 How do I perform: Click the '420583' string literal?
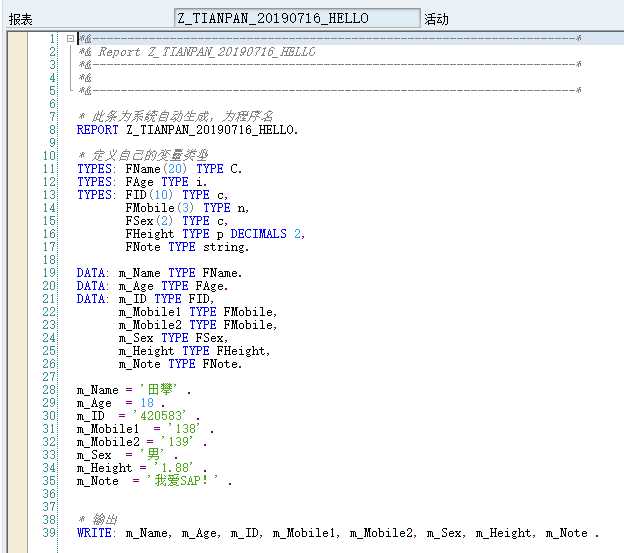(159, 416)
